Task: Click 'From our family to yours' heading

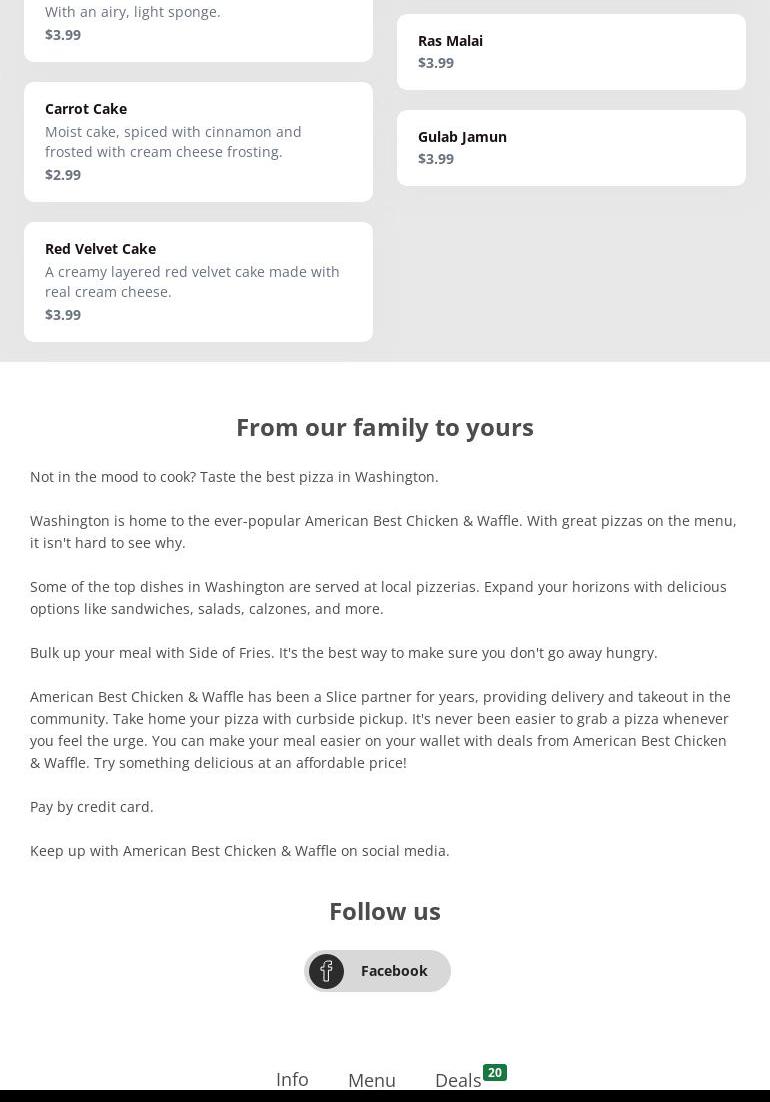Action: tap(385, 427)
